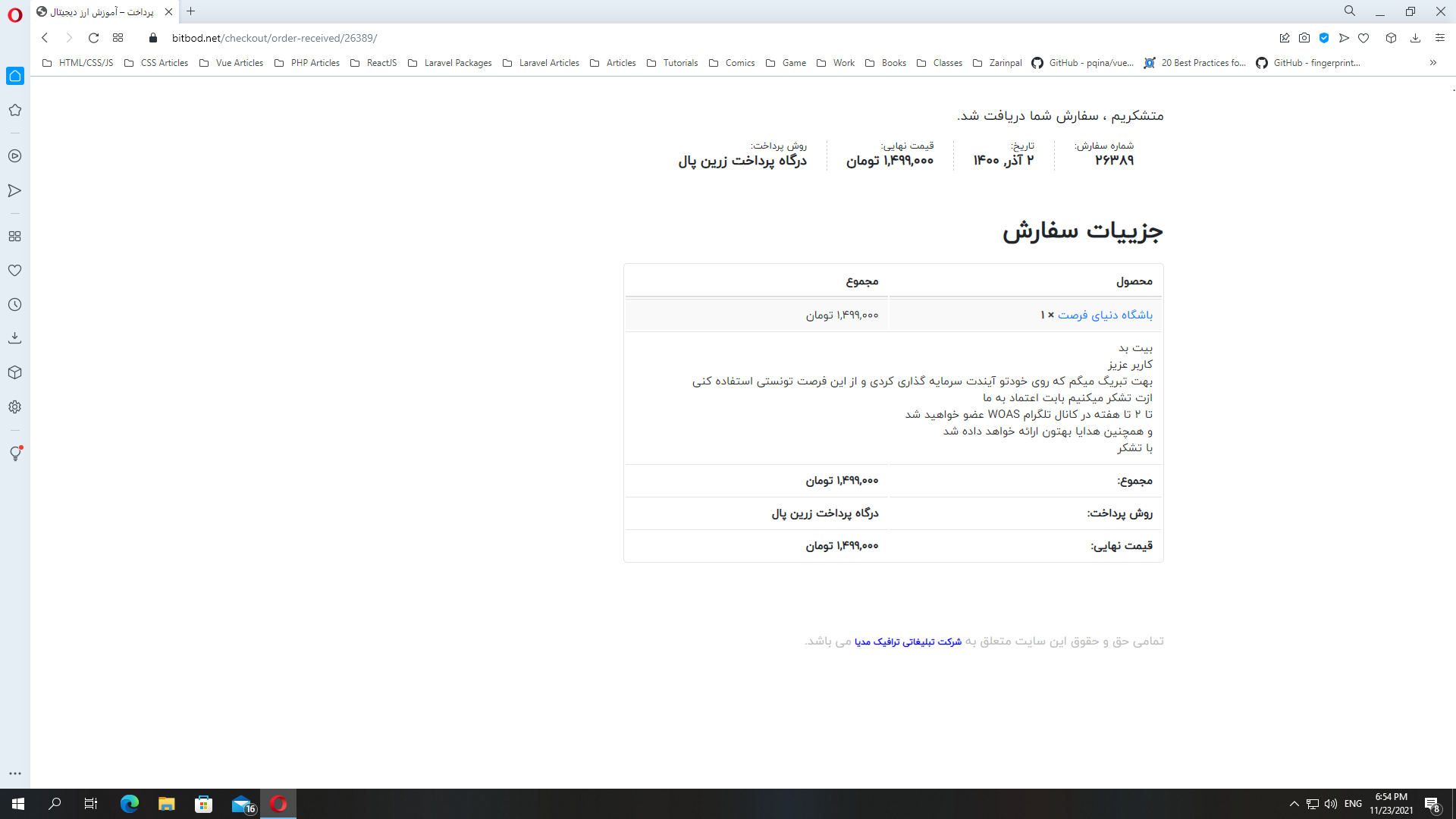This screenshot has width=1456, height=819.
Task: Open the Laravel Articles bookmarks folder
Action: pyautogui.click(x=541, y=63)
